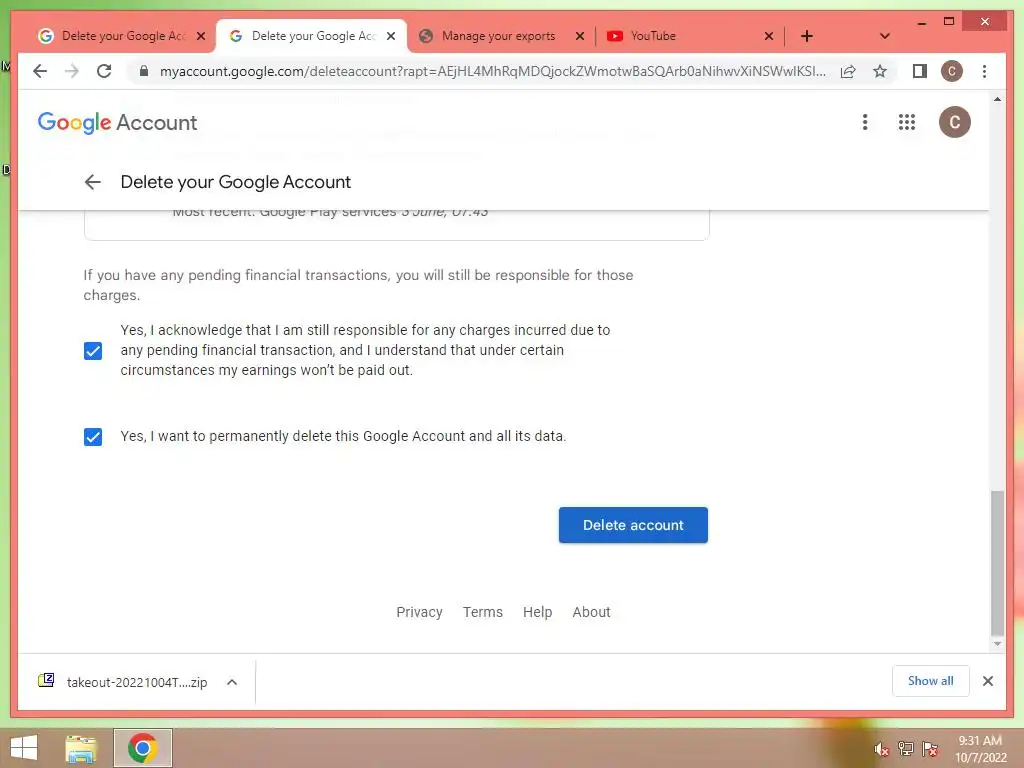The height and width of the screenshot is (768, 1024).
Task: Go back from Delete your Google Account
Action: [x=93, y=182]
